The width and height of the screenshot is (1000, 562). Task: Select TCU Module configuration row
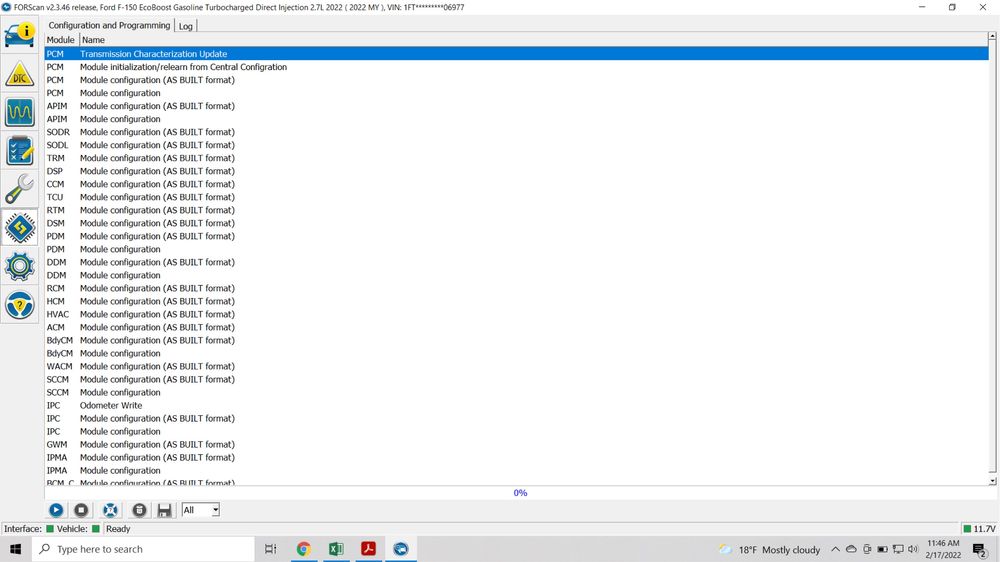click(x=517, y=197)
